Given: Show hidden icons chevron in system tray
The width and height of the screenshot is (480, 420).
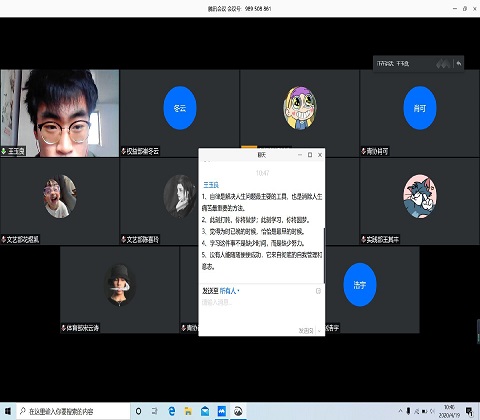Looking at the screenshot, I should coord(401,411).
